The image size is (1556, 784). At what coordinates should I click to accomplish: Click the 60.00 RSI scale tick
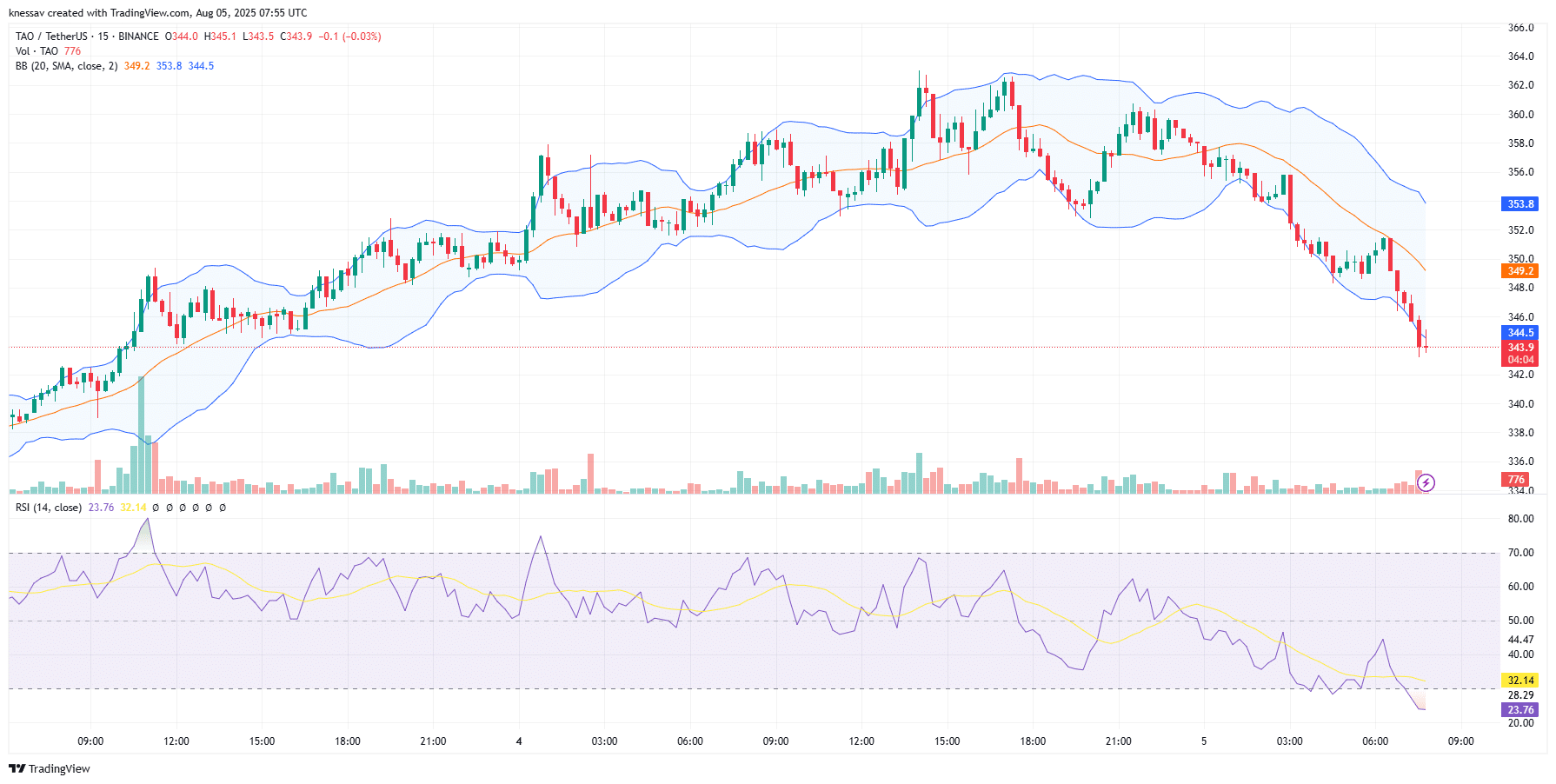(1520, 587)
